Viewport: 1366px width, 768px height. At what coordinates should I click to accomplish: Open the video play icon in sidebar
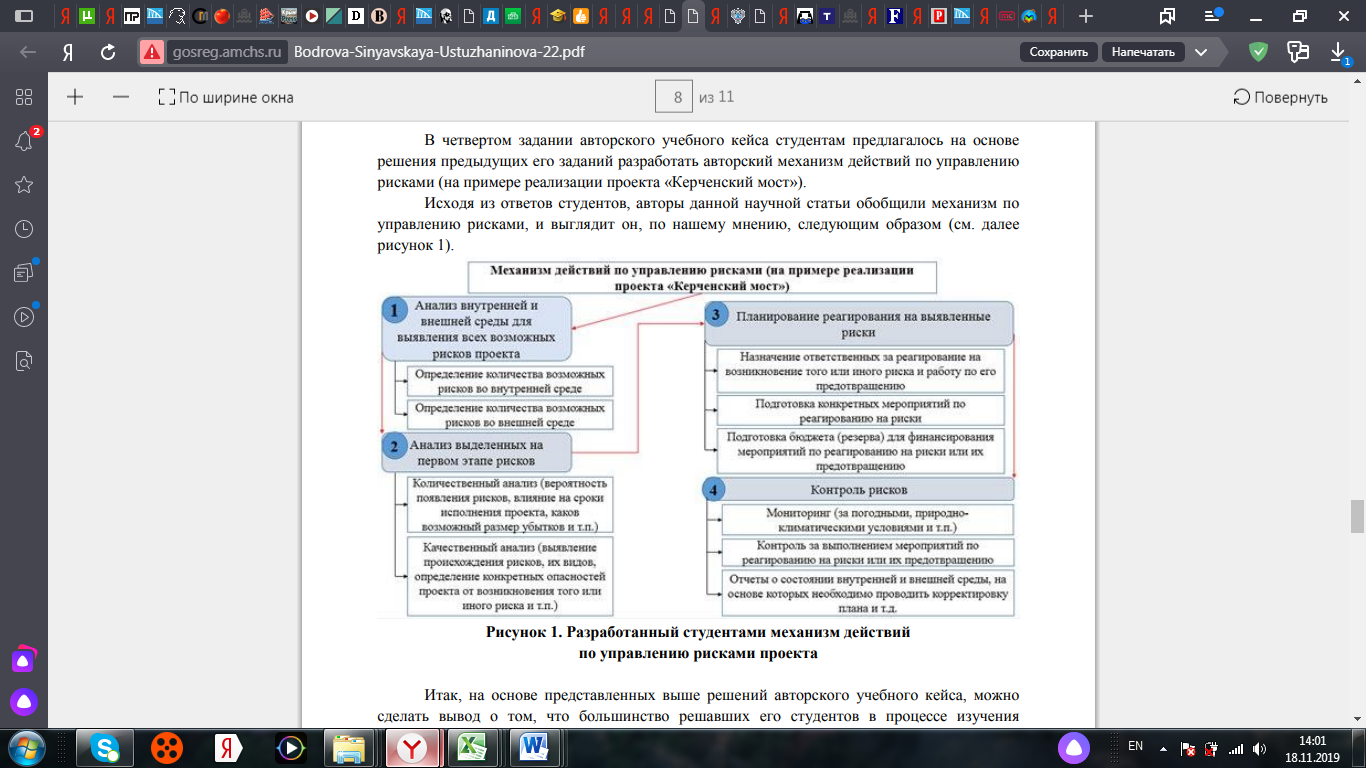click(24, 316)
